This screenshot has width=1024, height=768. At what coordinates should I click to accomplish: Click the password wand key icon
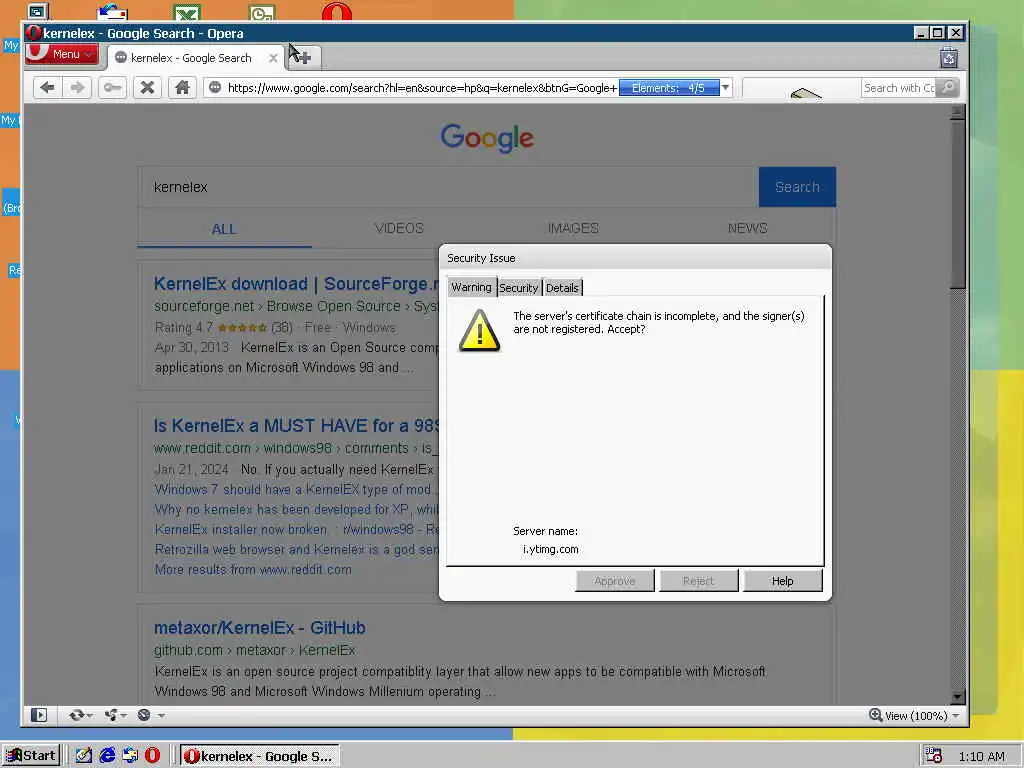[x=112, y=88]
